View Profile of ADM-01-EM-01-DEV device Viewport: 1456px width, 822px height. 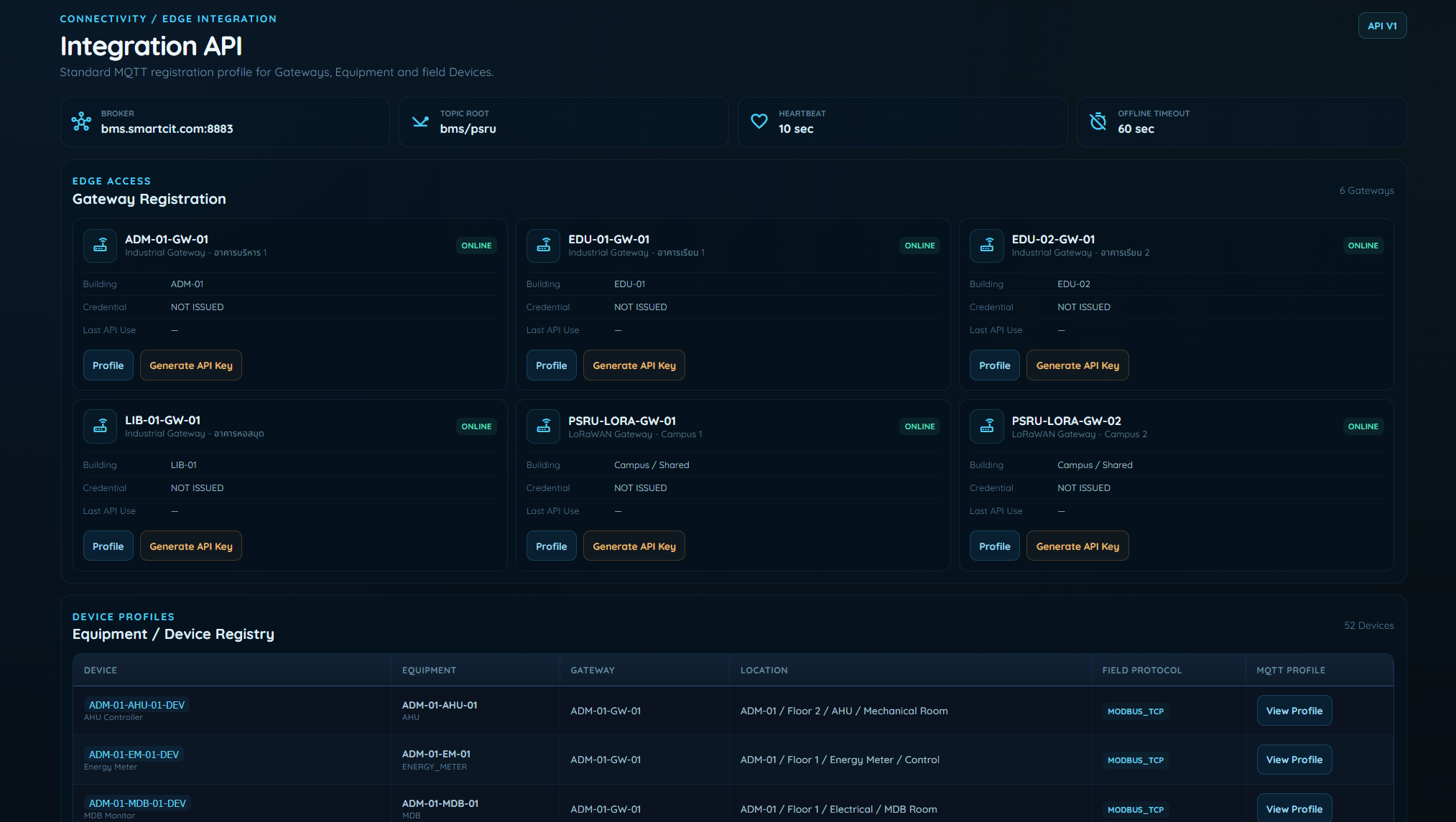pyautogui.click(x=1294, y=760)
